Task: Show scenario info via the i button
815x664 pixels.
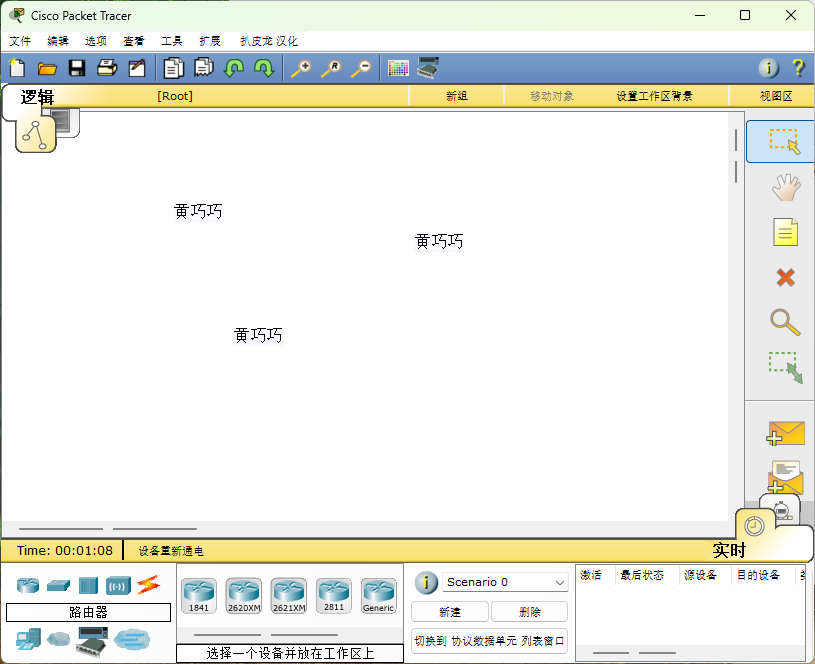Action: (x=426, y=582)
